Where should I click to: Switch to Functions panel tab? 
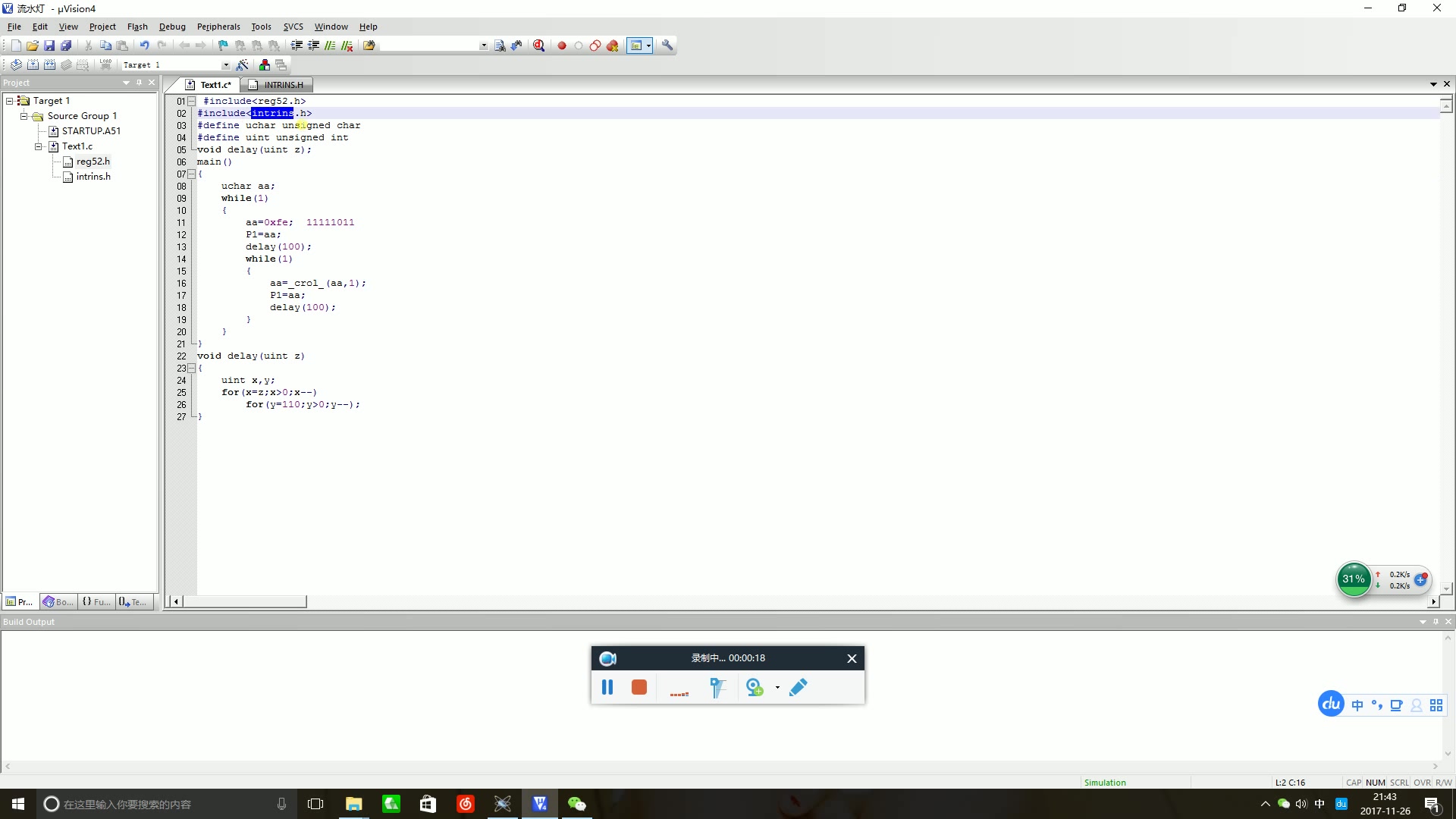pos(96,602)
